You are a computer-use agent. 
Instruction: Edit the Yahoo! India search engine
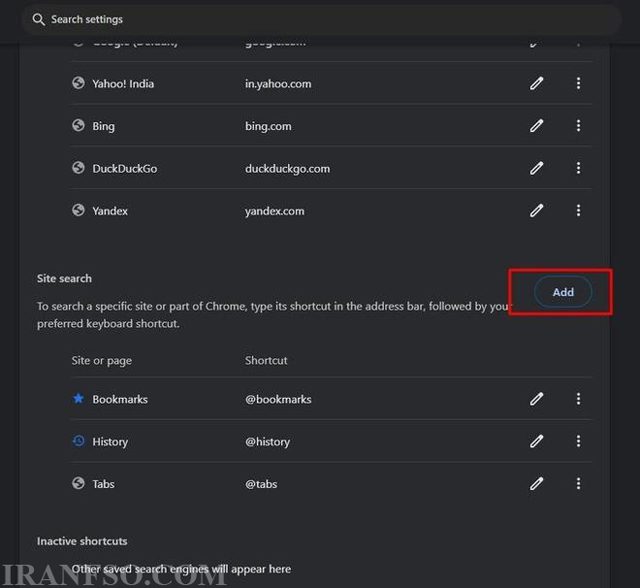coord(536,83)
